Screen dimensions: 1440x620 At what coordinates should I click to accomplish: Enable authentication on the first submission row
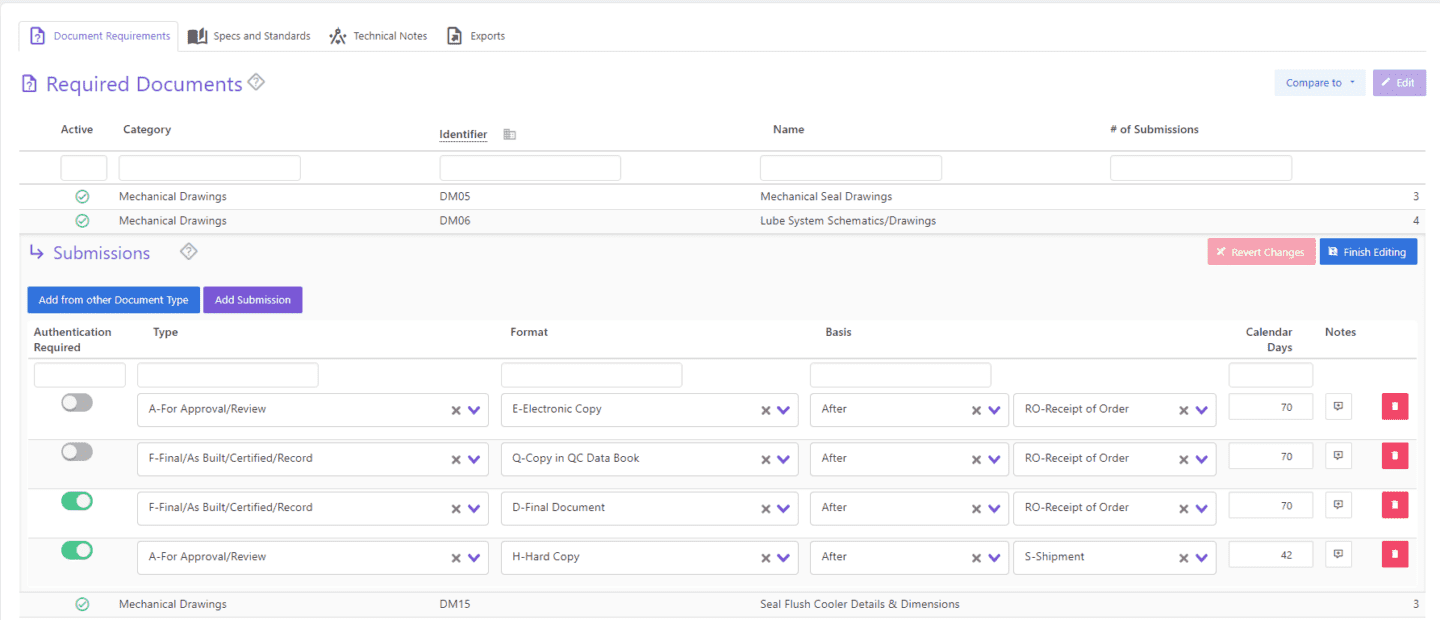(x=77, y=402)
